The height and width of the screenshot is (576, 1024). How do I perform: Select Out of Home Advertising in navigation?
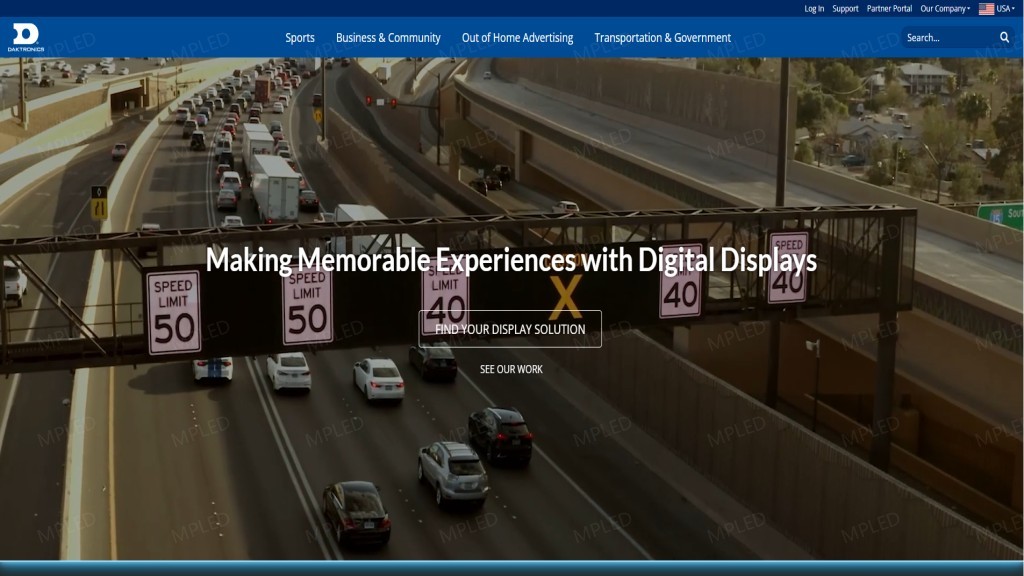[517, 38]
